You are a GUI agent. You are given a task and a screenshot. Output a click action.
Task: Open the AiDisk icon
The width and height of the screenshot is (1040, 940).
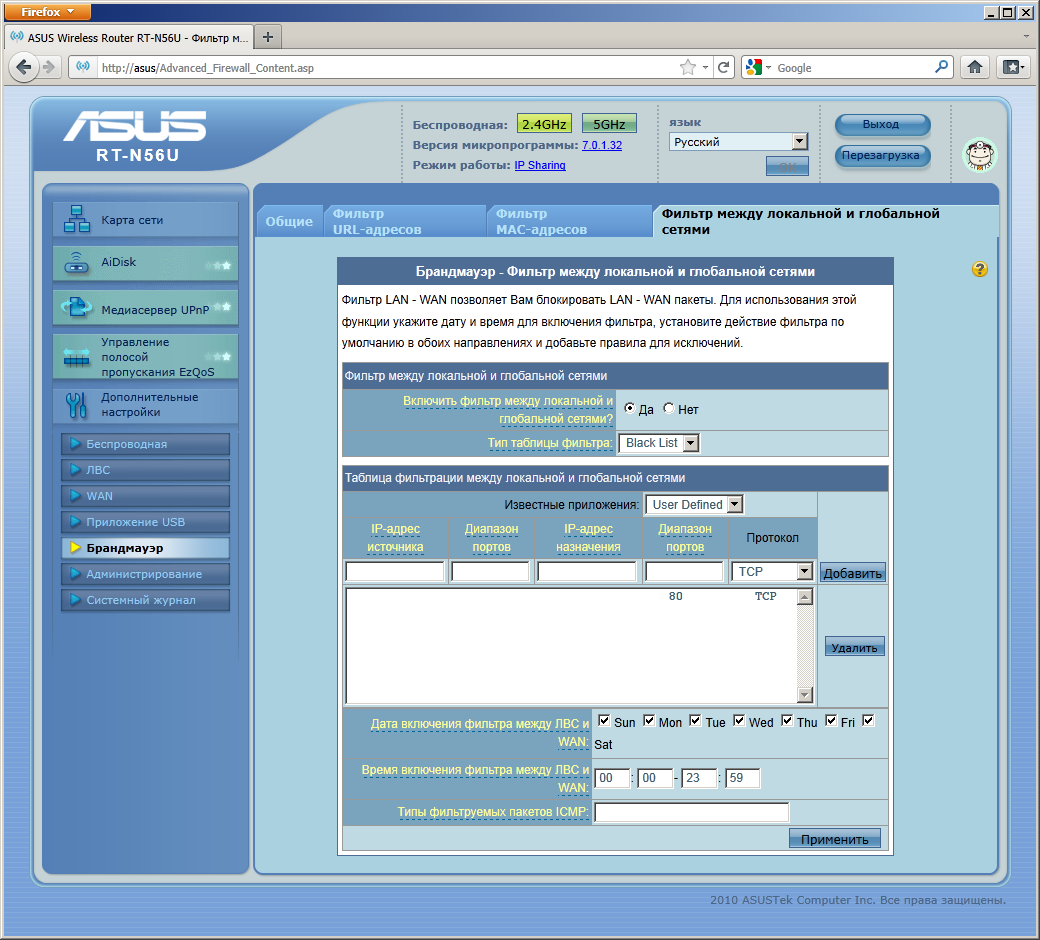click(77, 263)
